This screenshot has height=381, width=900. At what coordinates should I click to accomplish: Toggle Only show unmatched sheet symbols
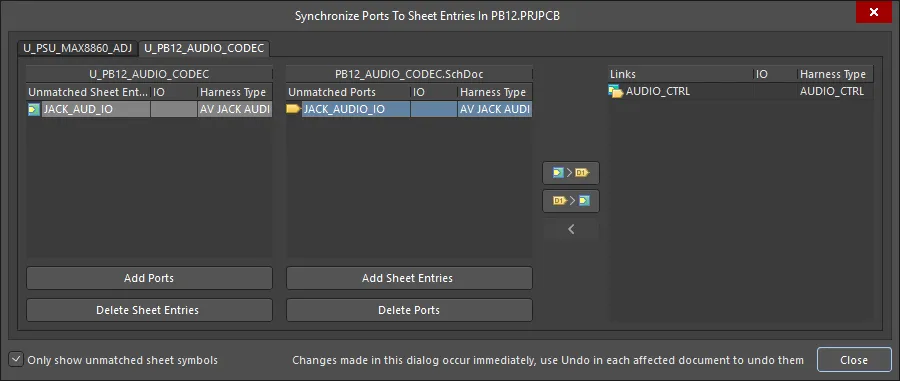[17, 360]
